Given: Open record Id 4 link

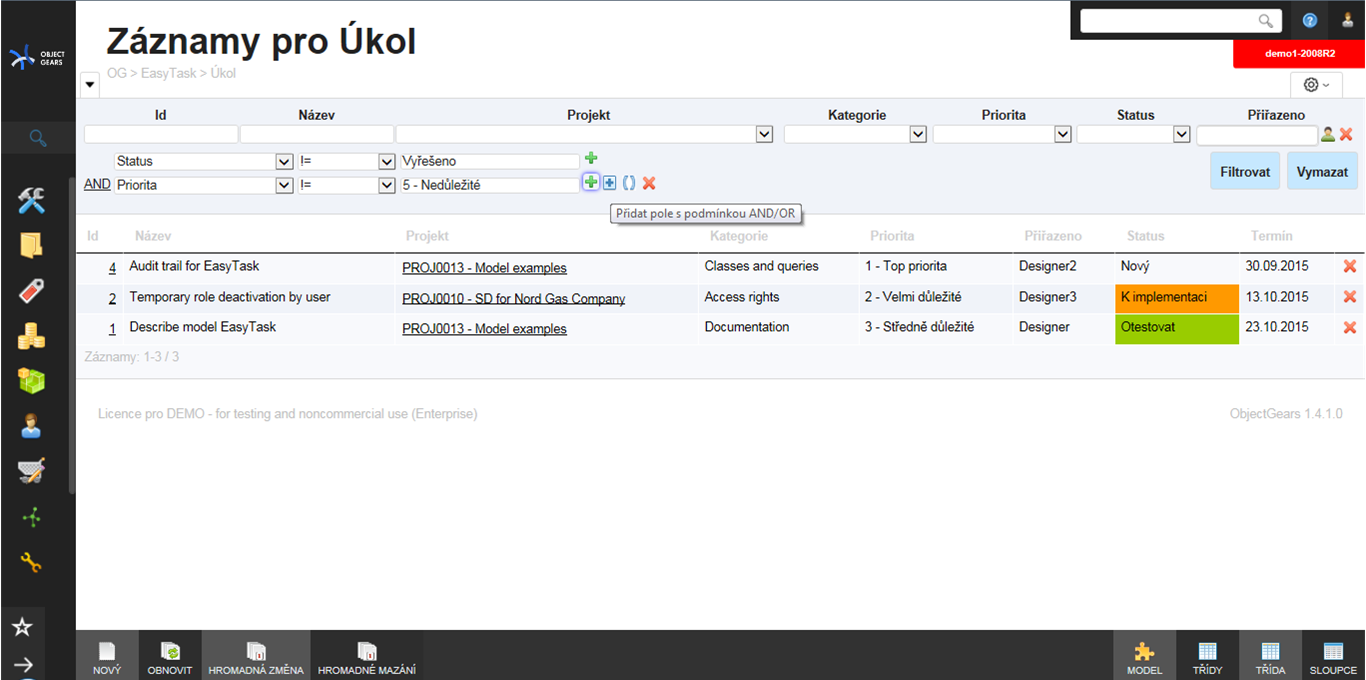Looking at the screenshot, I should tap(112, 268).
